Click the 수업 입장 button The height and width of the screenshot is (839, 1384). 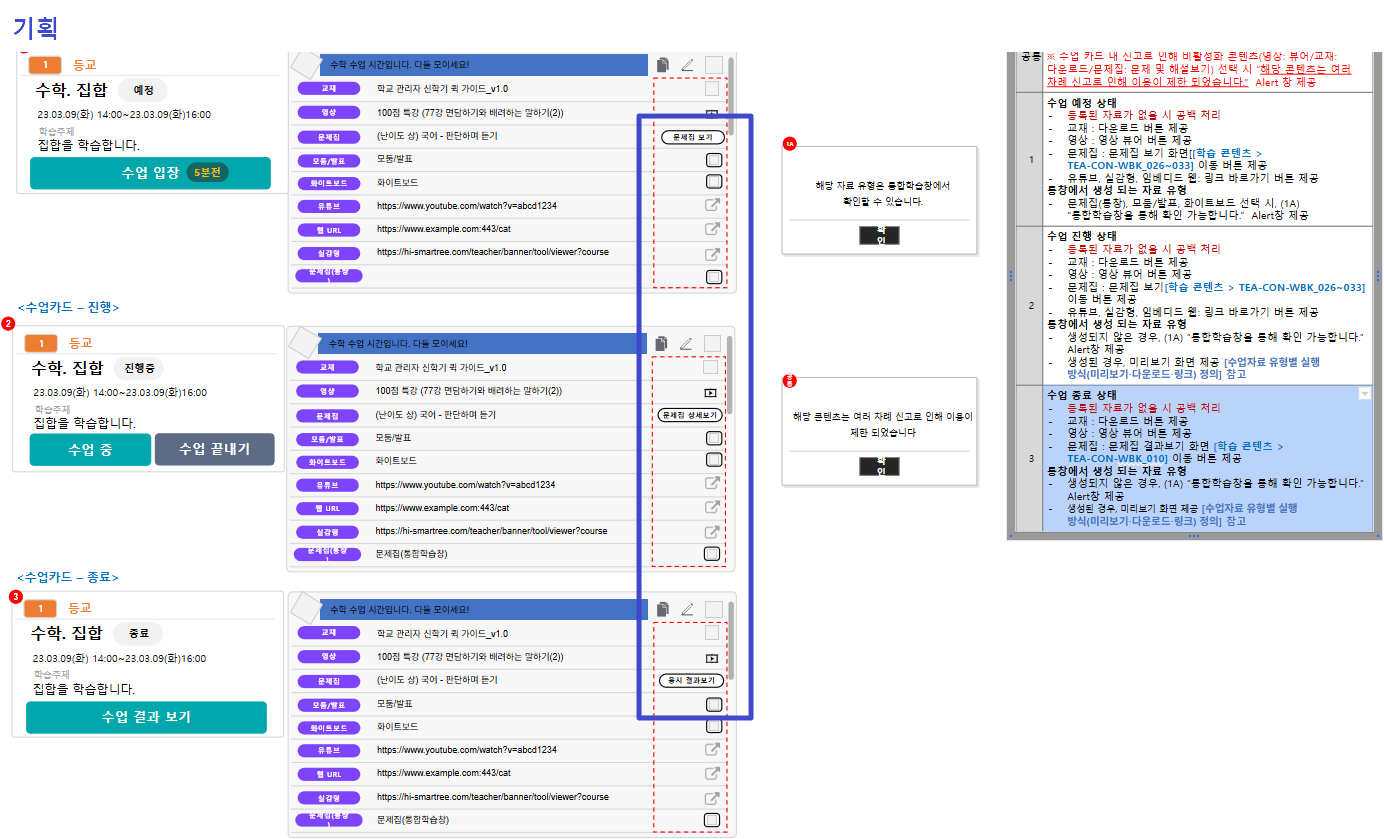click(150, 173)
